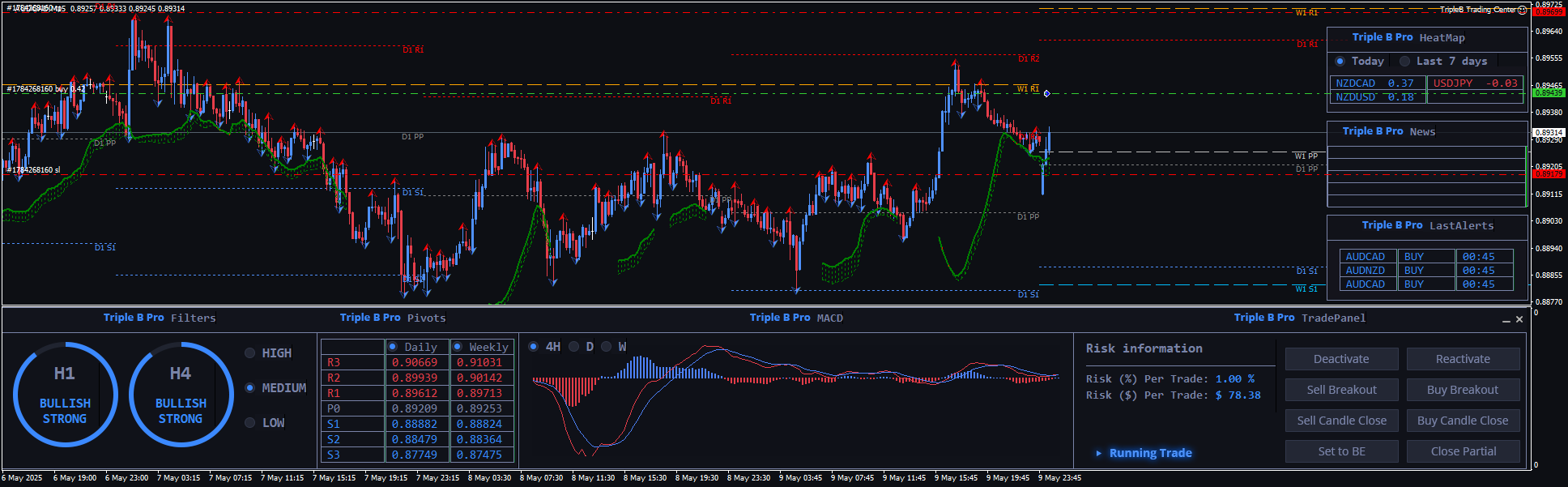This screenshot has height=487, width=1568.
Task: Toggle the Daily pivots radio button
Action: coord(393,347)
